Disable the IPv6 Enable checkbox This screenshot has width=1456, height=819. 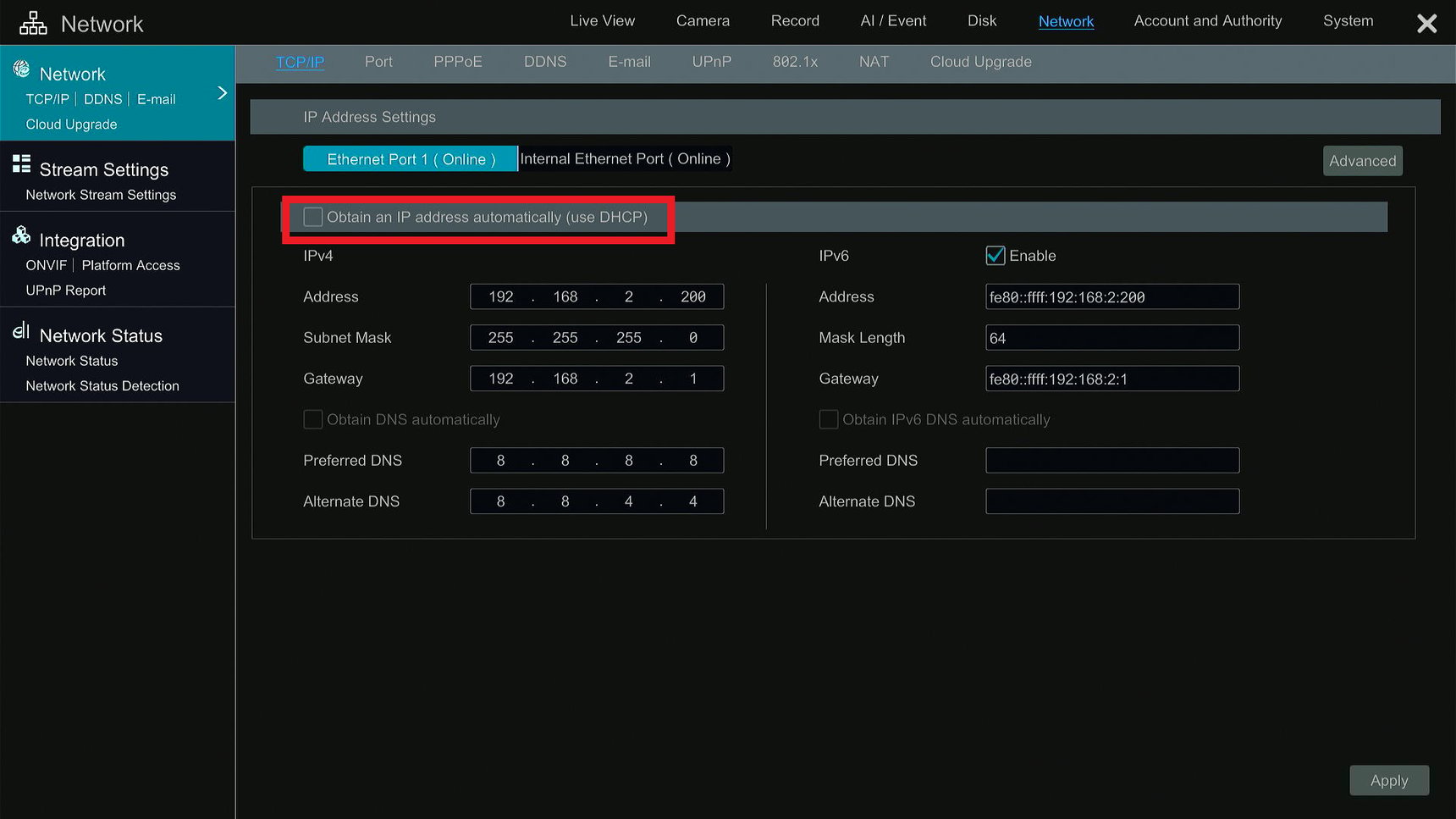[x=995, y=255]
